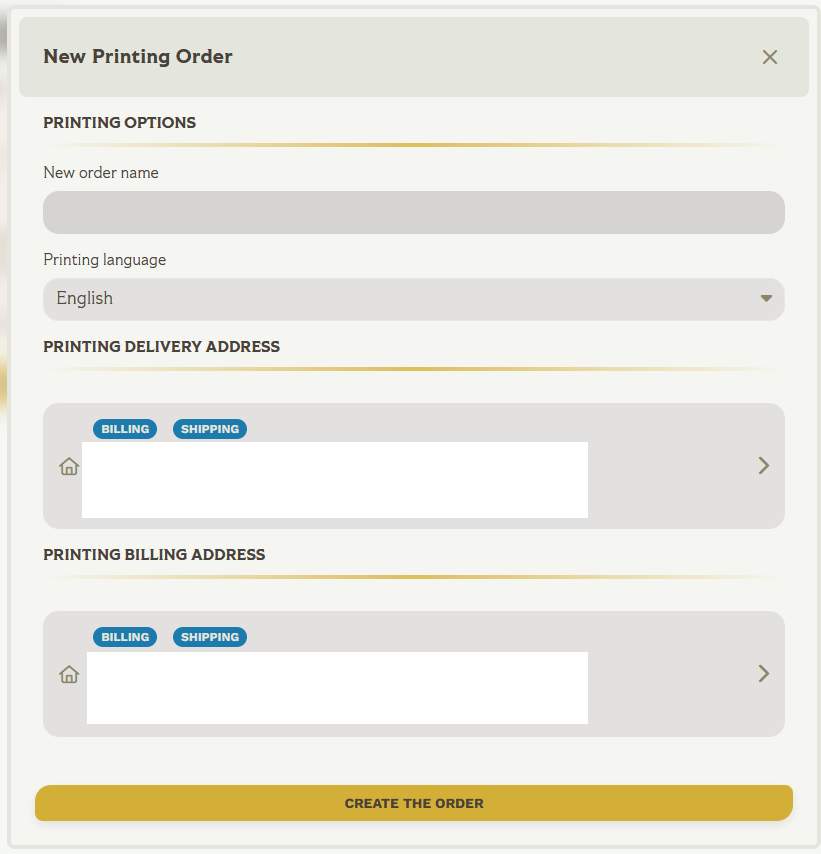The image size is (821, 854).
Task: Select the billing address details area
Action: tap(337, 688)
